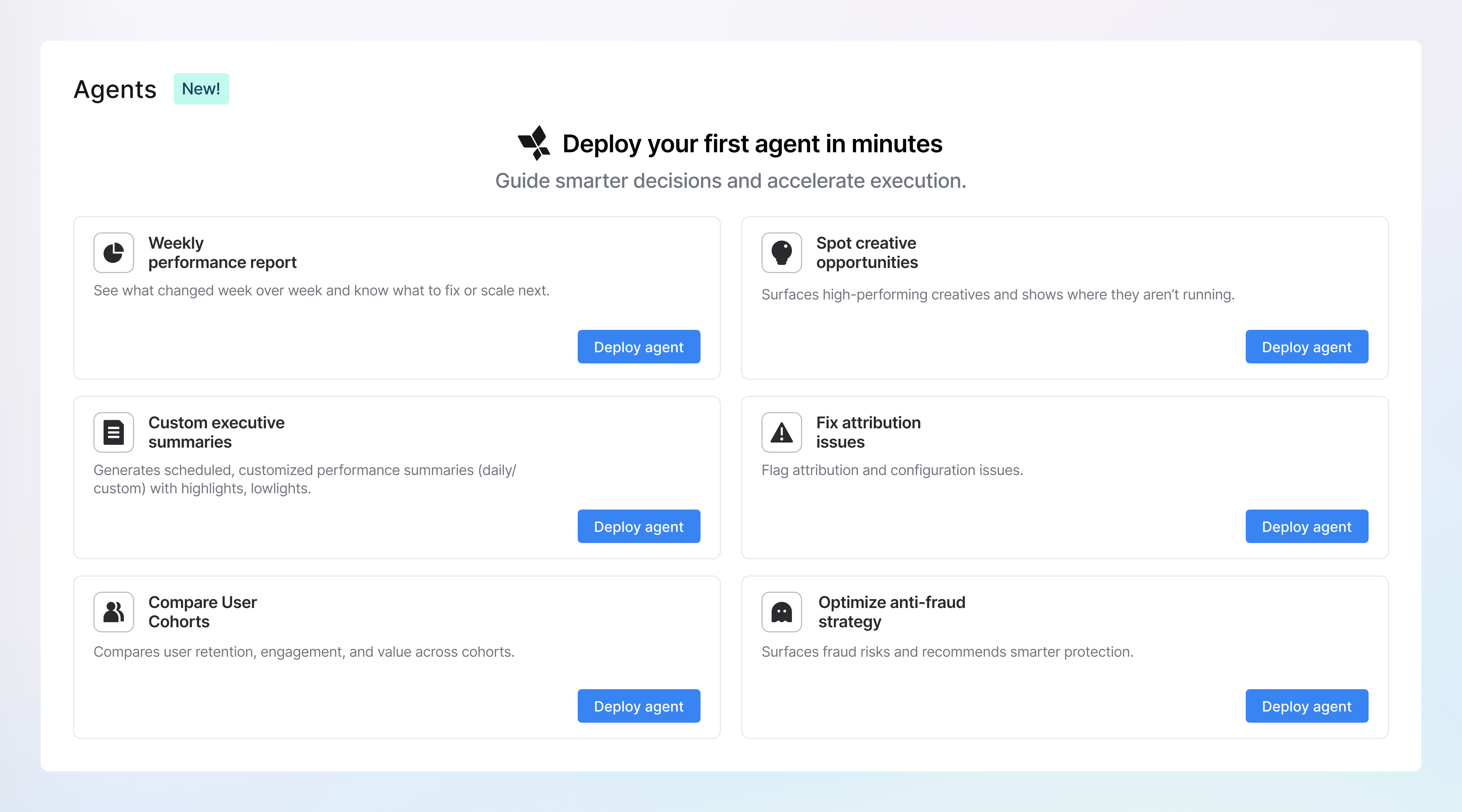
Task: Click the lightbulb Spot creative opportunities icon
Action: 781,252
